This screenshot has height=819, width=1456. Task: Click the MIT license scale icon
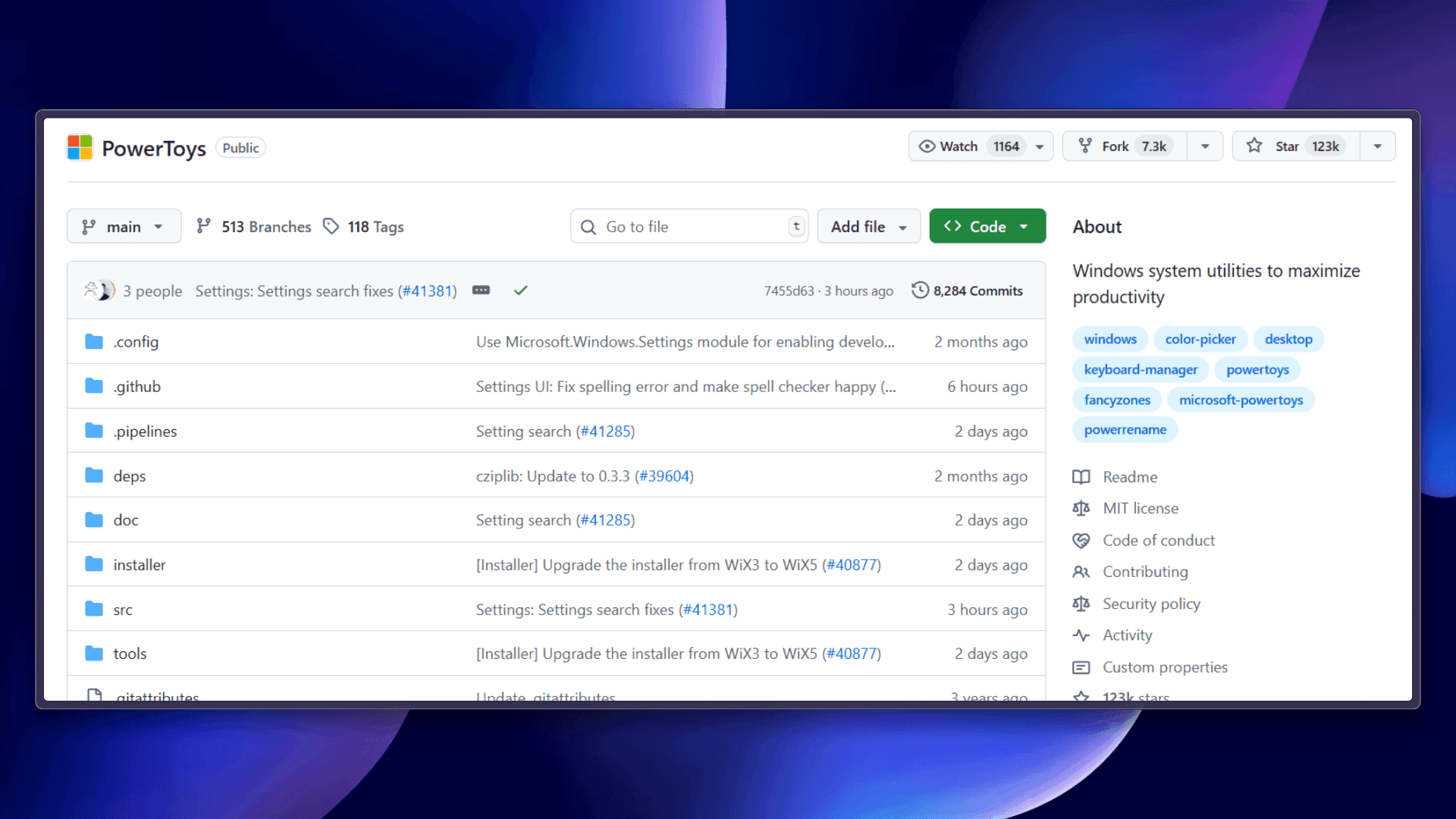point(1081,508)
